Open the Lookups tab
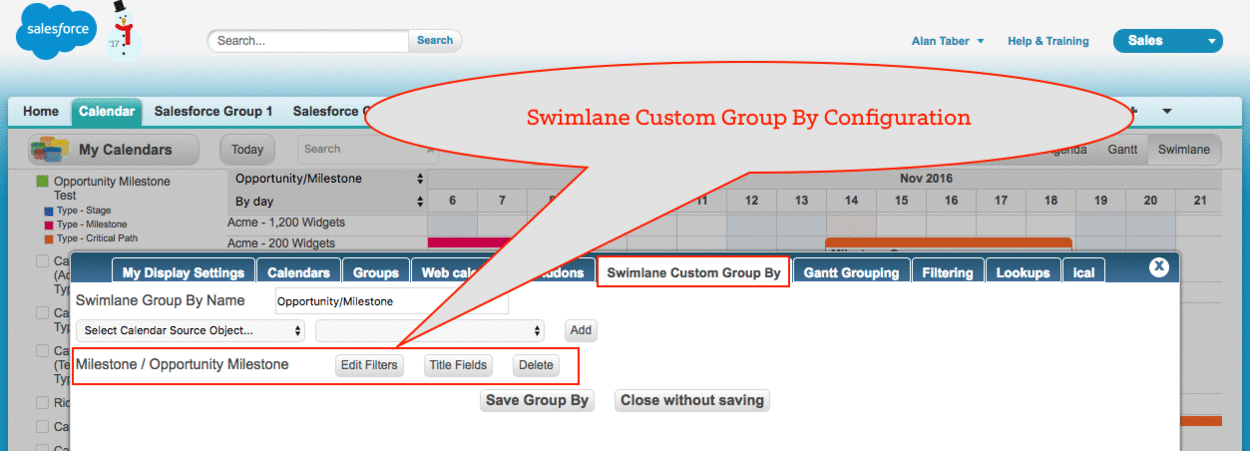The width and height of the screenshot is (1251, 451). tap(1023, 272)
